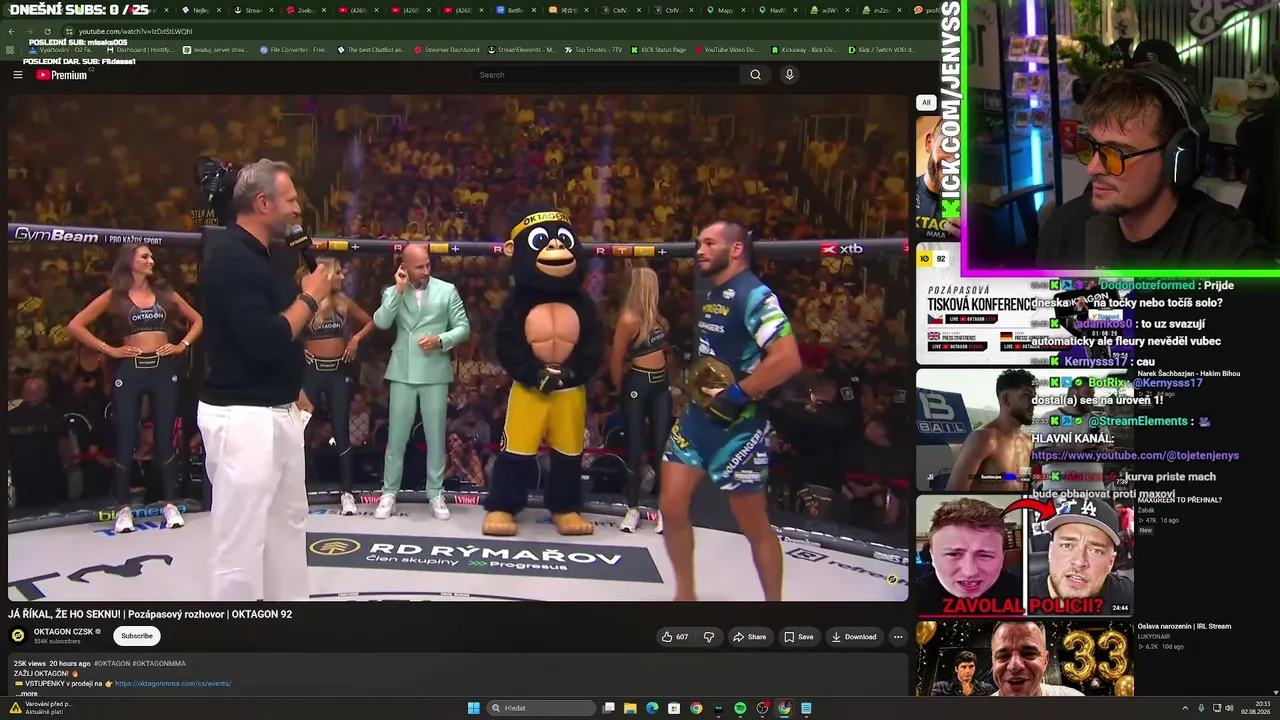The width and height of the screenshot is (1280, 720).
Task: Dislike the video with thumbs-down icon
Action: pos(708,637)
